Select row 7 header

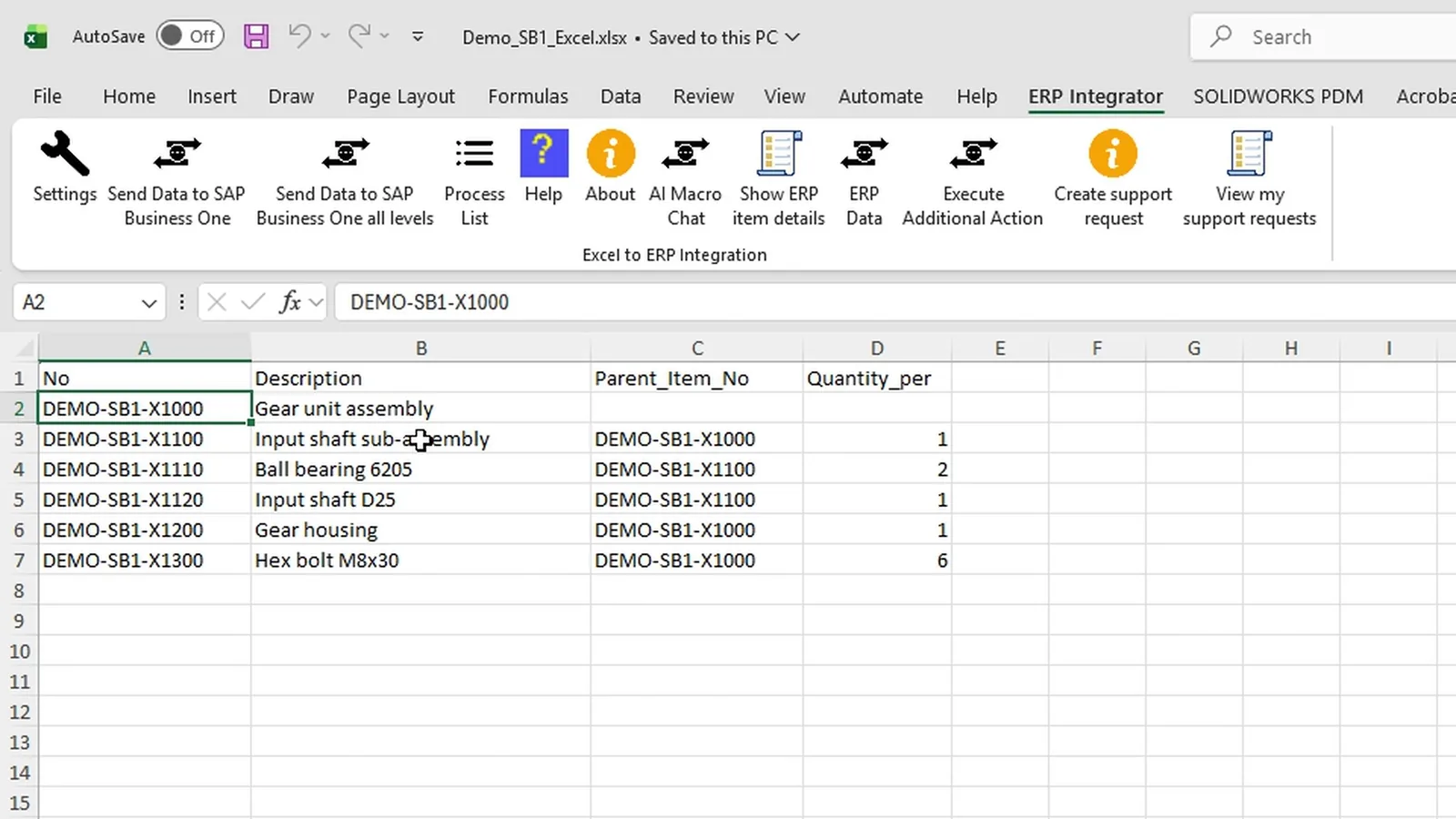19,561
